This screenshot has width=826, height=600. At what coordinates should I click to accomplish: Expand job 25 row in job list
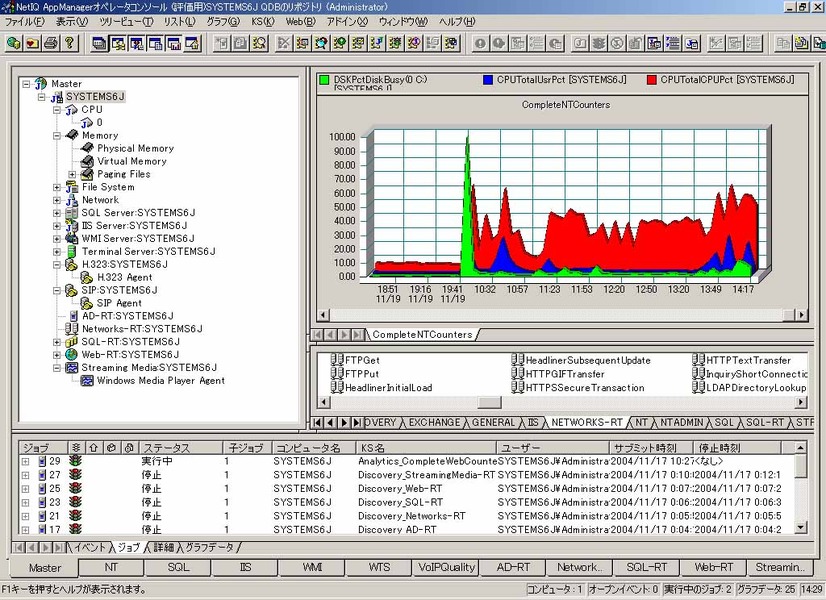tap(25, 489)
